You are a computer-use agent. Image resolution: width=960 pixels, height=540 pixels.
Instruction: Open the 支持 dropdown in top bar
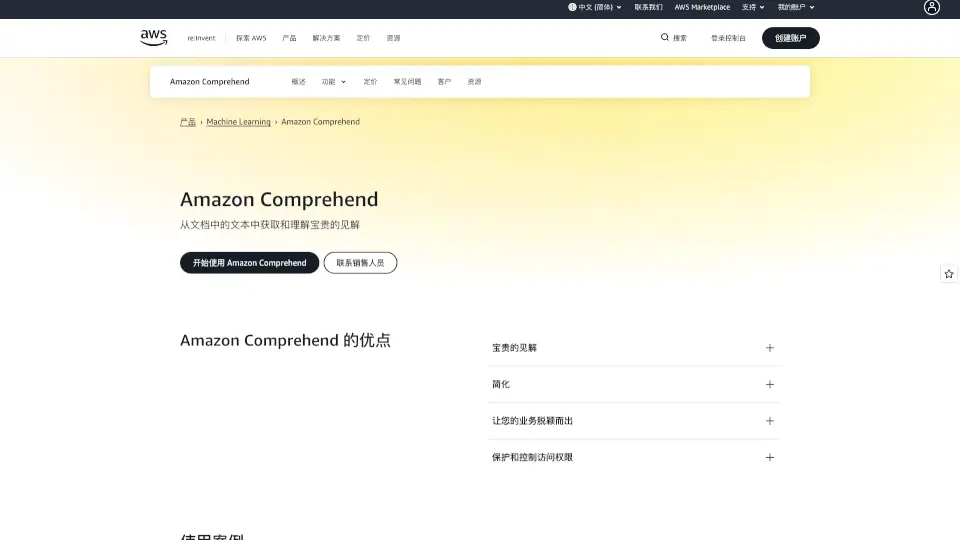click(753, 7)
